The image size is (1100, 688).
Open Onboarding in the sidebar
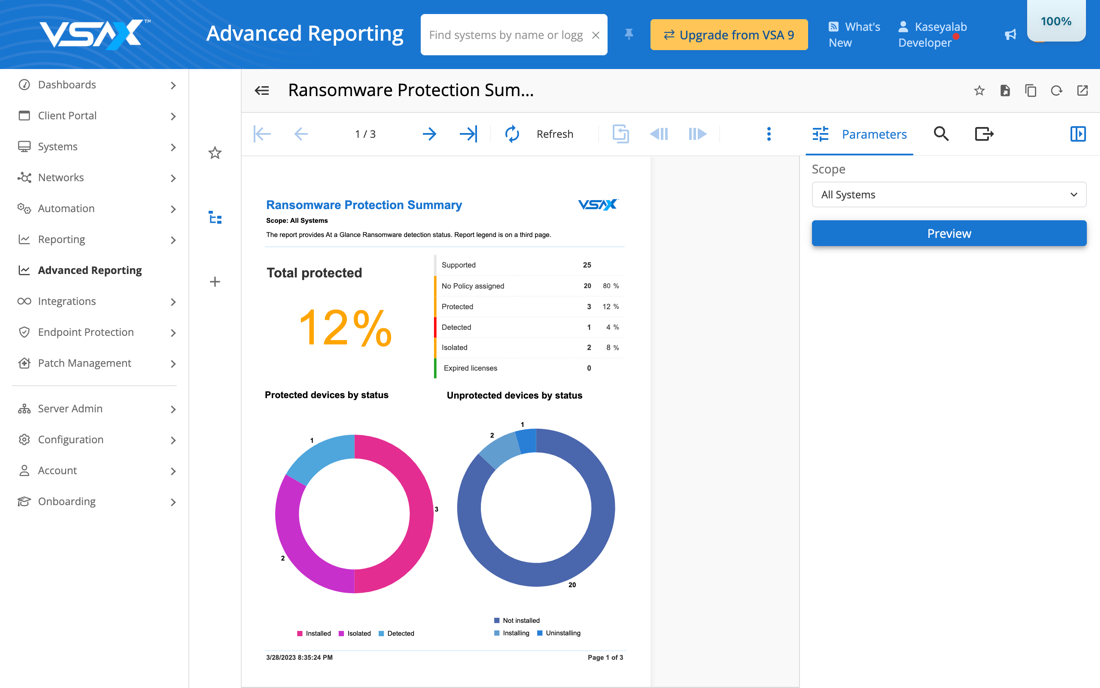tap(97, 501)
